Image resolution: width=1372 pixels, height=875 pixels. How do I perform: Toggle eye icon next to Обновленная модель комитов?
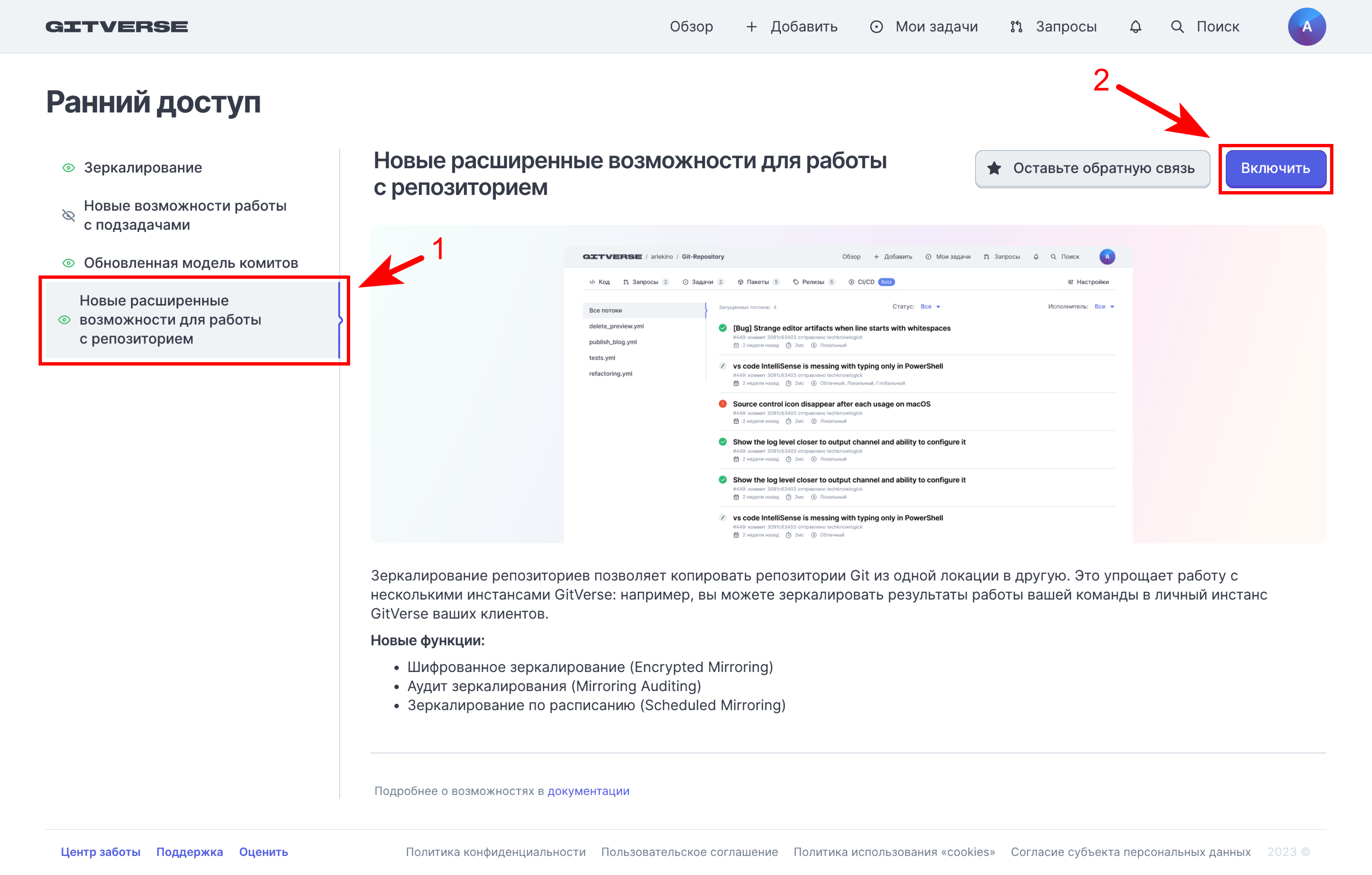tap(69, 263)
